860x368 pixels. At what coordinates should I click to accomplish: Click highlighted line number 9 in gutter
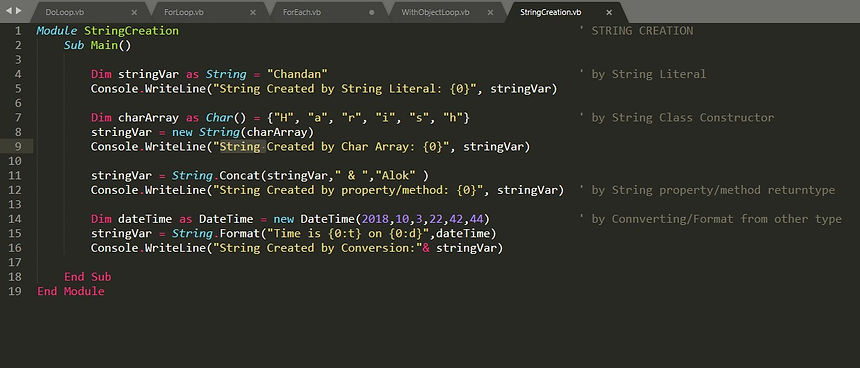point(18,146)
